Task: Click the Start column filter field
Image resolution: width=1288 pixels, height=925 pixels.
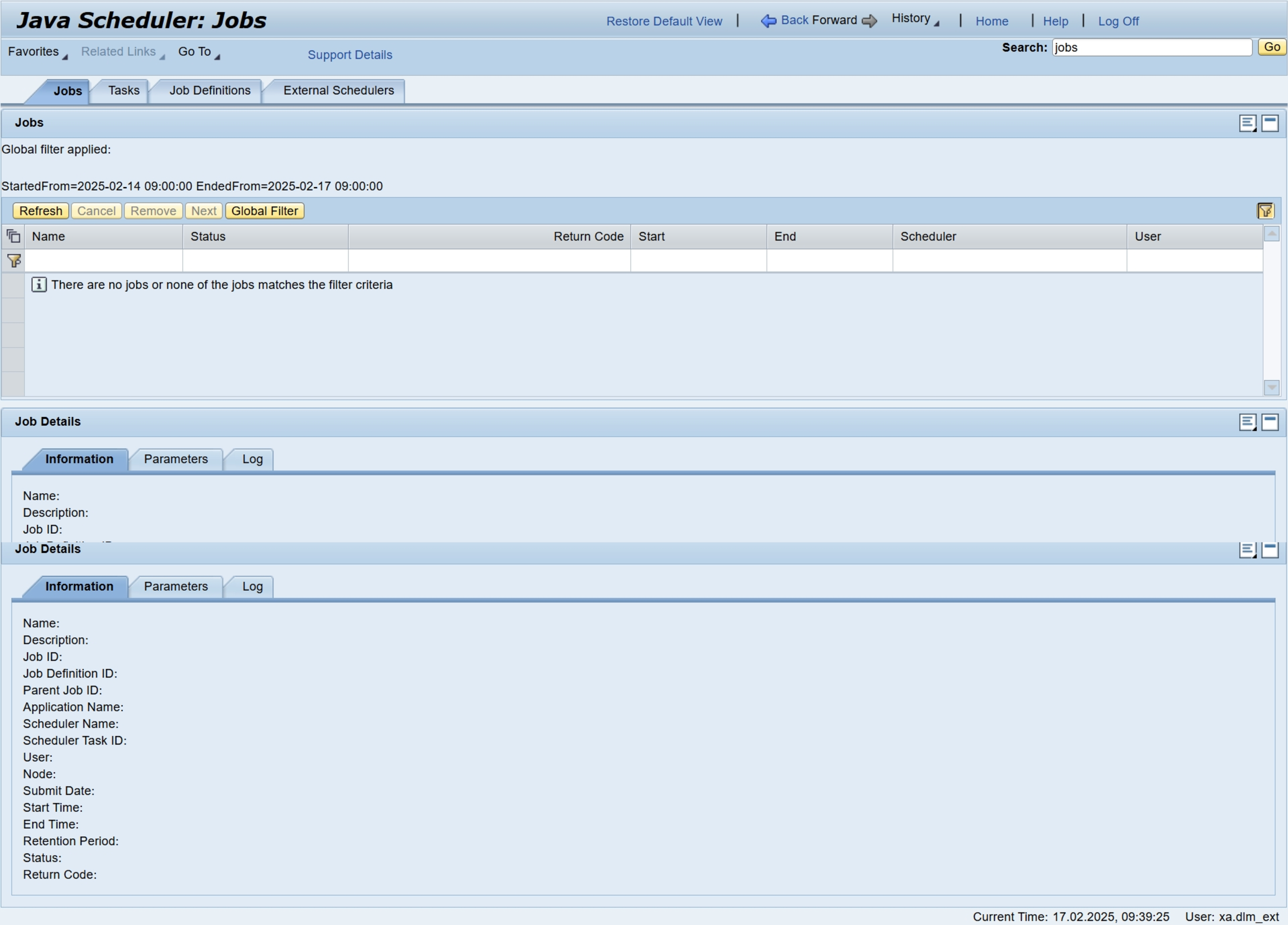Action: (699, 261)
